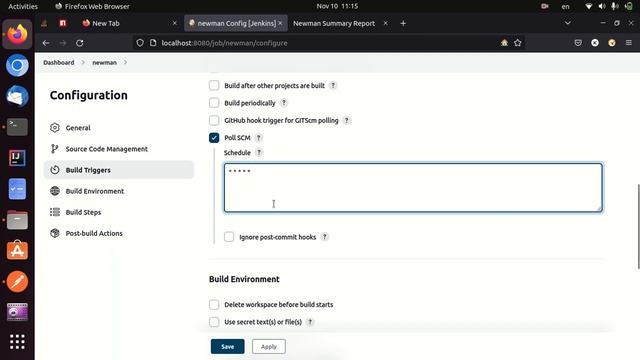Image resolution: width=640 pixels, height=360 pixels.
Task: Show help for Schedule field
Action: click(x=259, y=153)
